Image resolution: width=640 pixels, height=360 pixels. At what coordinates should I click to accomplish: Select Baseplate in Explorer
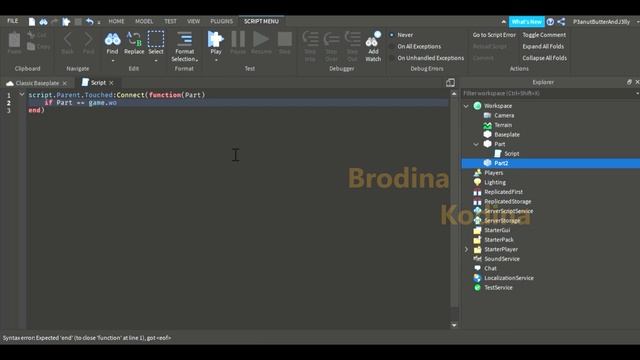point(507,135)
